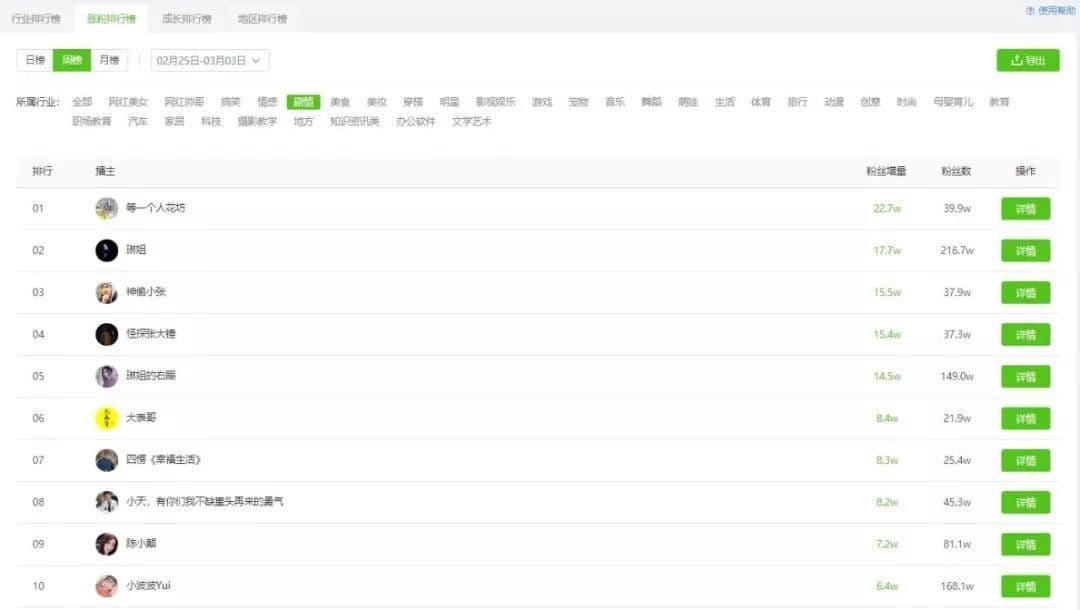Choose the 文学艺术 industry category
This screenshot has width=1080, height=610.
[x=471, y=122]
